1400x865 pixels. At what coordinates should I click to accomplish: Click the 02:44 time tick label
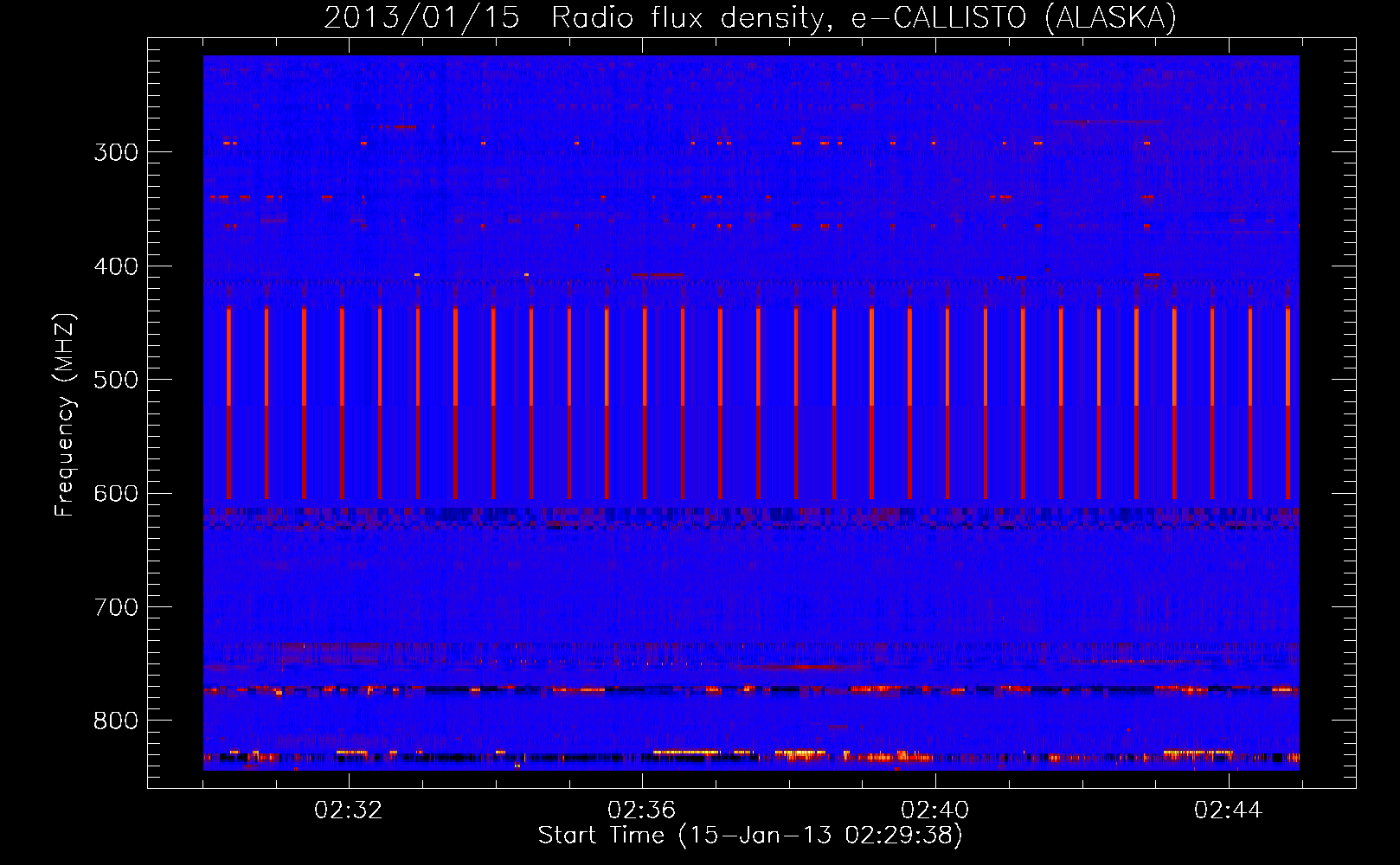pyautogui.click(x=1228, y=811)
